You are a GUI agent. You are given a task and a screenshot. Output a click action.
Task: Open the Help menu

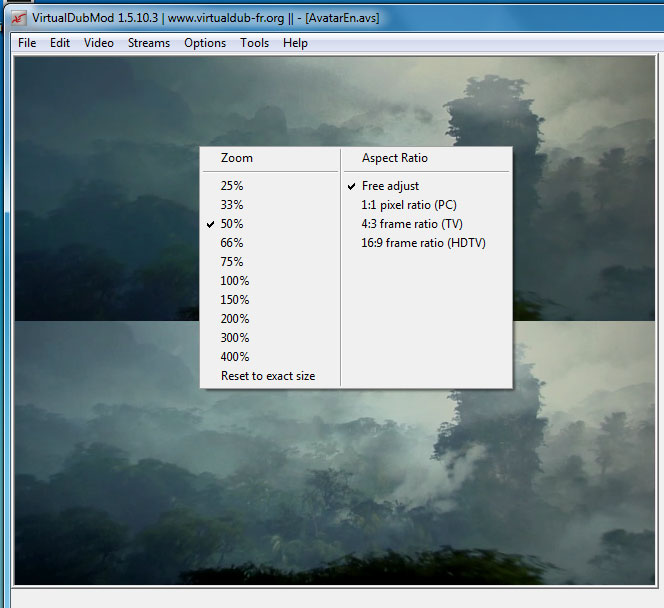295,43
